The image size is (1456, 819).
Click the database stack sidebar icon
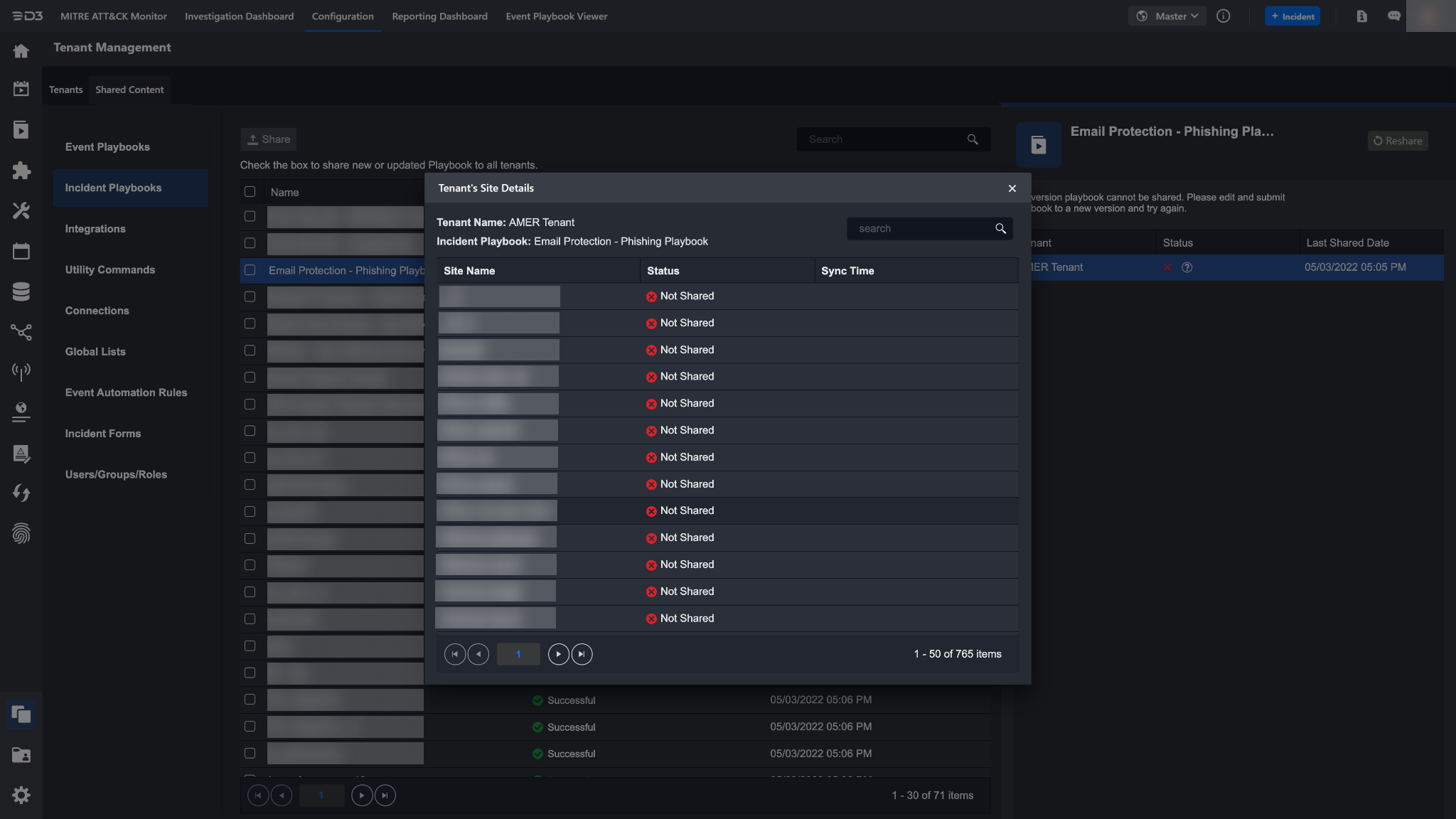[x=21, y=291]
